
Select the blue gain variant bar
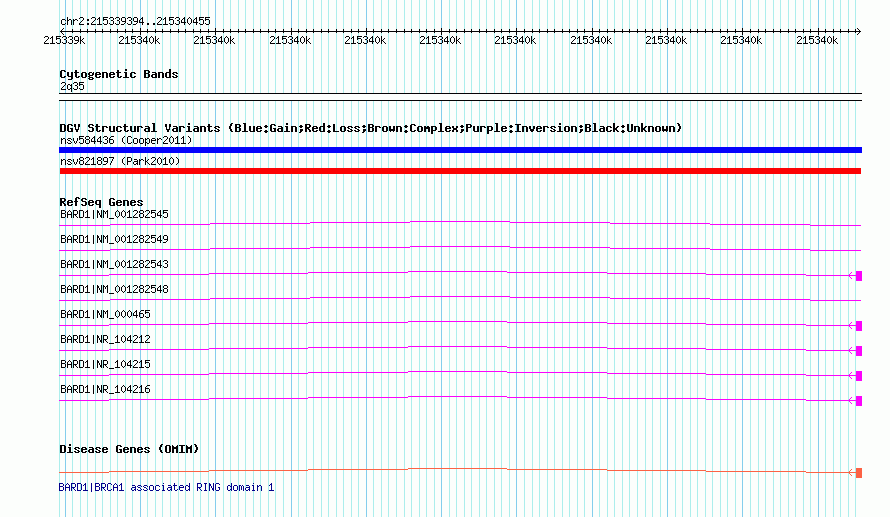point(460,150)
